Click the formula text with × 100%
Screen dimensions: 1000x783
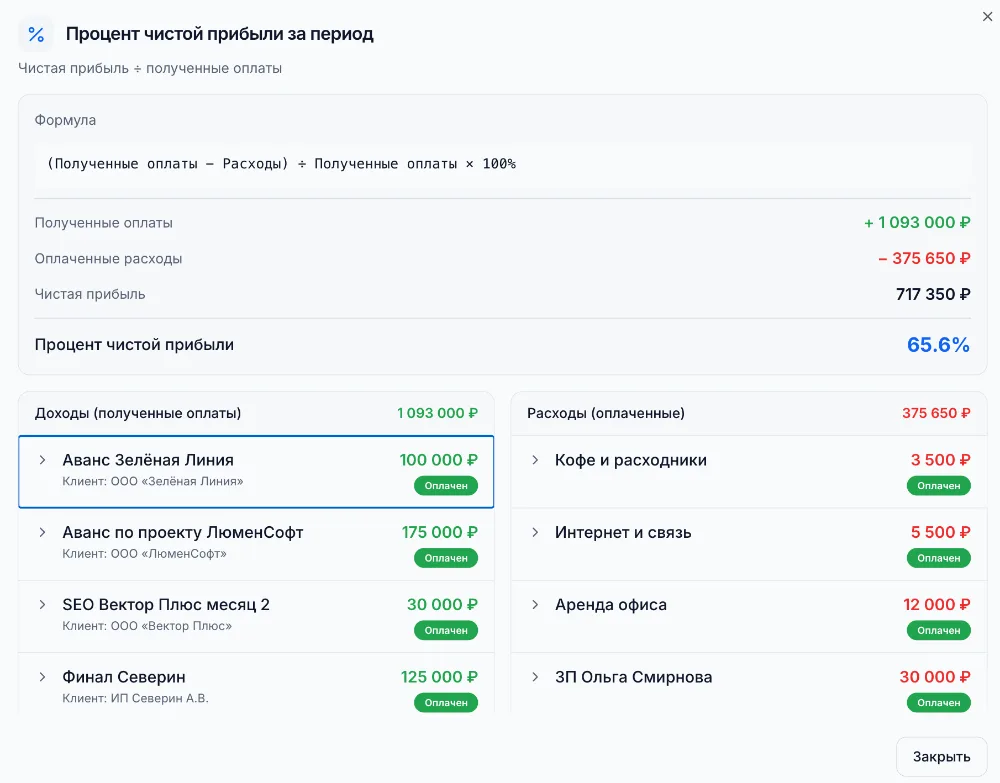(x=281, y=164)
